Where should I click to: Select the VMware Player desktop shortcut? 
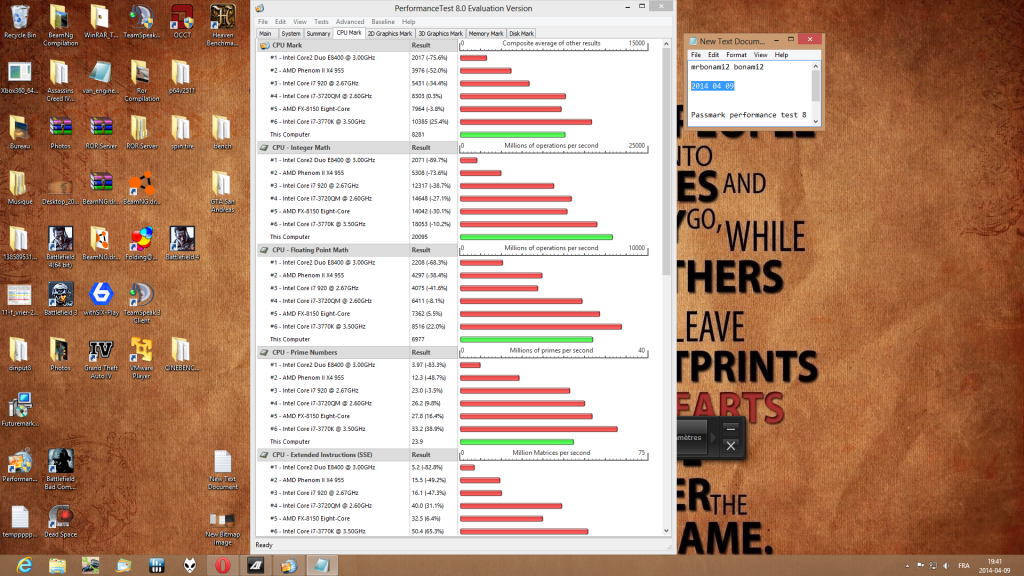click(x=141, y=359)
